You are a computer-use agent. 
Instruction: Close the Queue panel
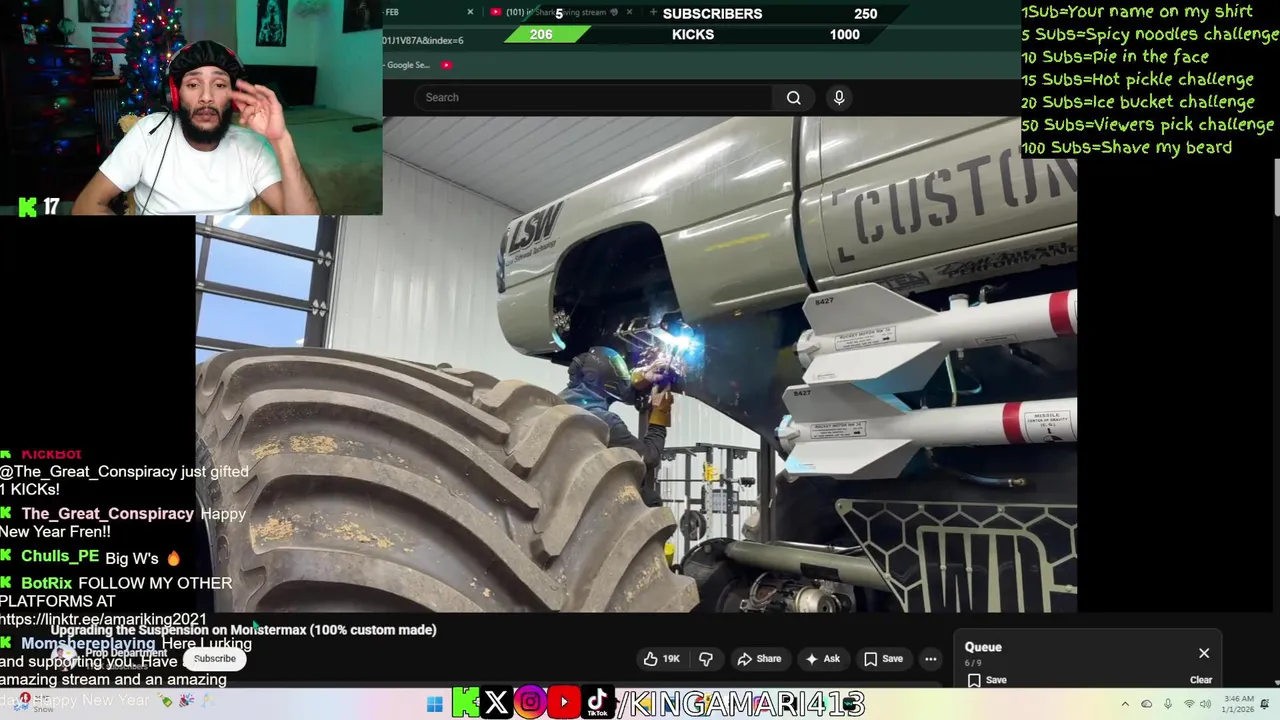coord(1204,653)
